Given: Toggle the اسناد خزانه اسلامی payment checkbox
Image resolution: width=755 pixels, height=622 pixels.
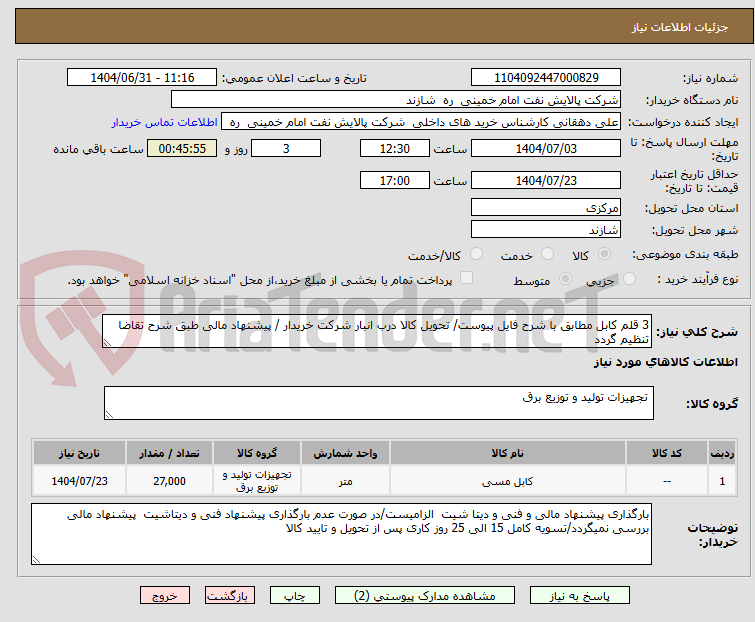Looking at the screenshot, I should (467, 278).
